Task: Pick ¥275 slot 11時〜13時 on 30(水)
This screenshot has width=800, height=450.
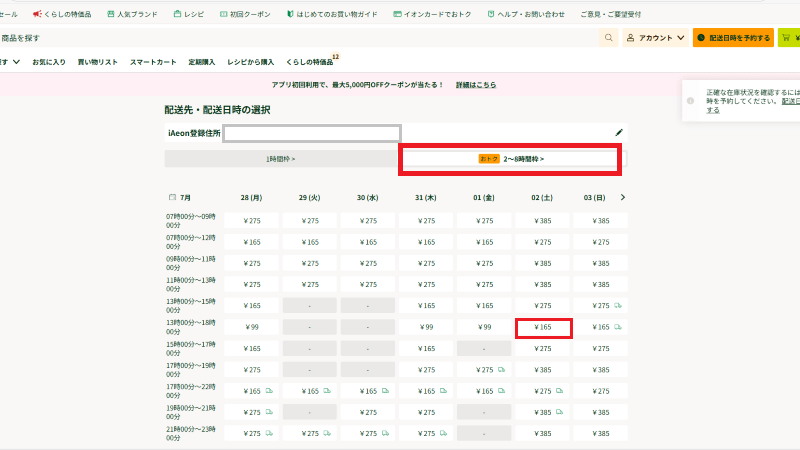Action: pos(368,284)
